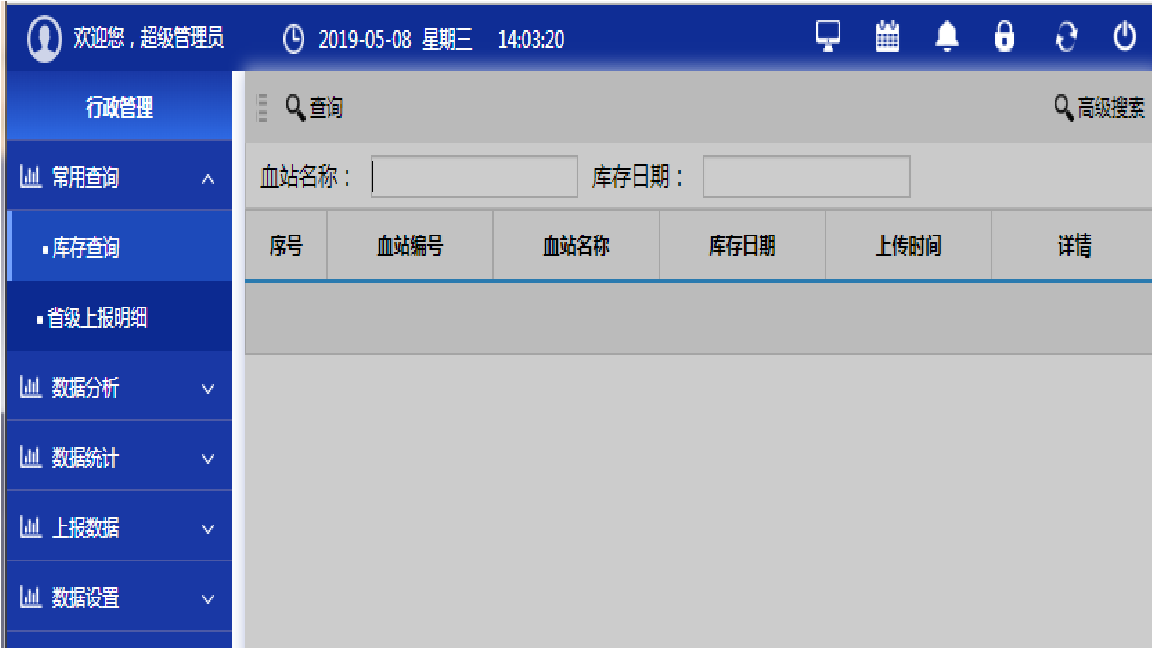
Task: Expand the 数据设置 menu section
Action: [119, 597]
